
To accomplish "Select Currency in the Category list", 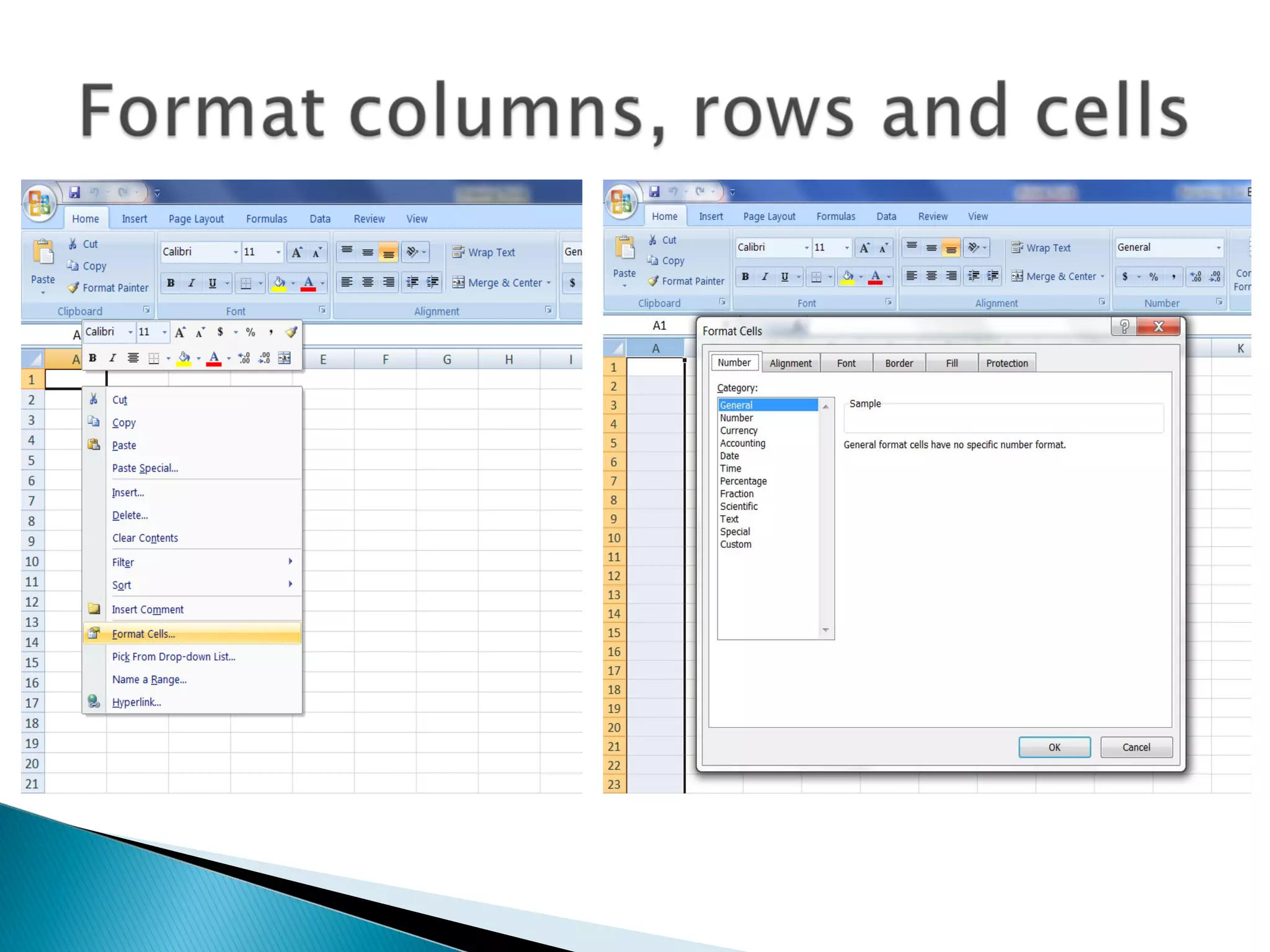I will (x=739, y=431).
